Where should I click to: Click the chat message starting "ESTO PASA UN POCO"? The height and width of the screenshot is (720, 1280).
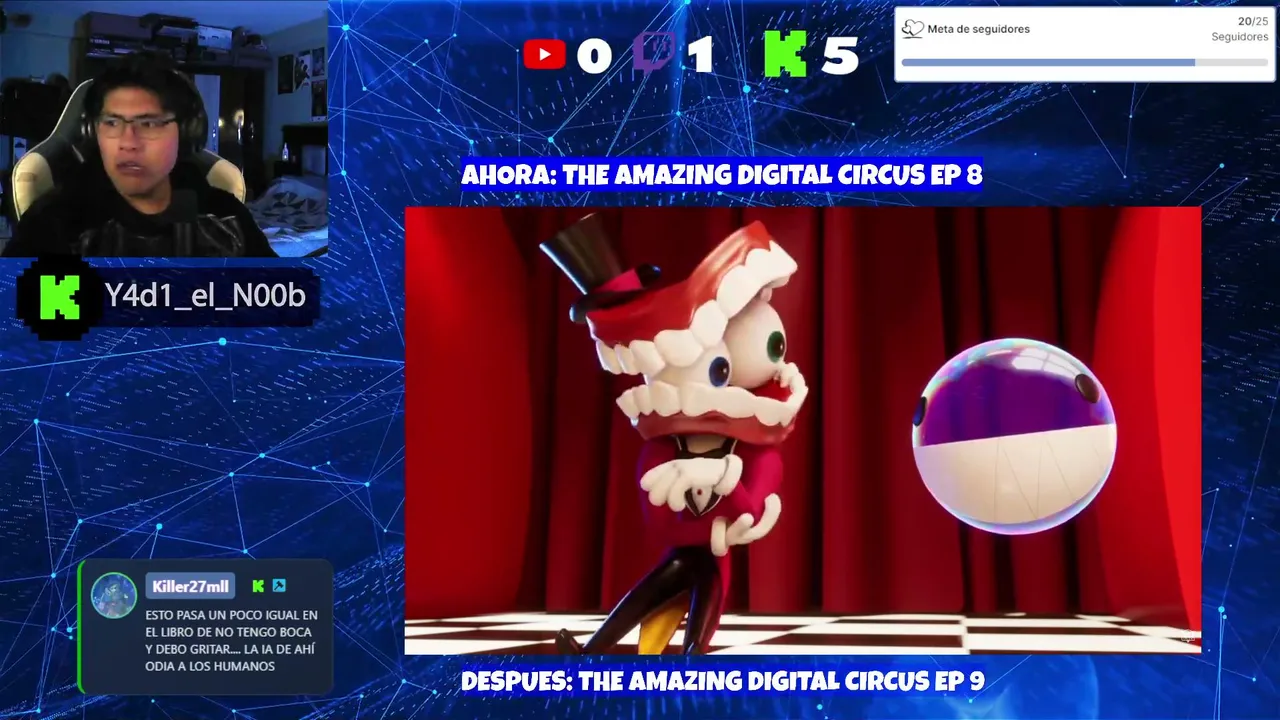click(232, 641)
